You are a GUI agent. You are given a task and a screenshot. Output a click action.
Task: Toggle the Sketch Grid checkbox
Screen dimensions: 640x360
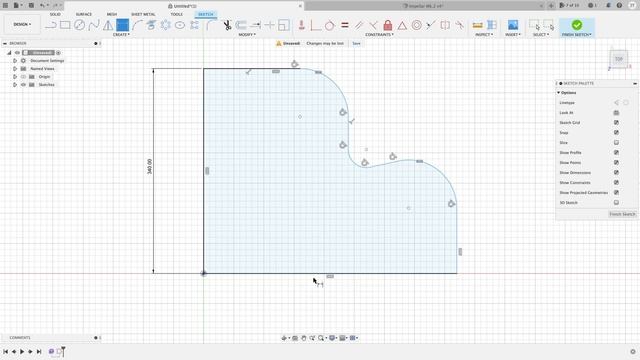(616, 122)
